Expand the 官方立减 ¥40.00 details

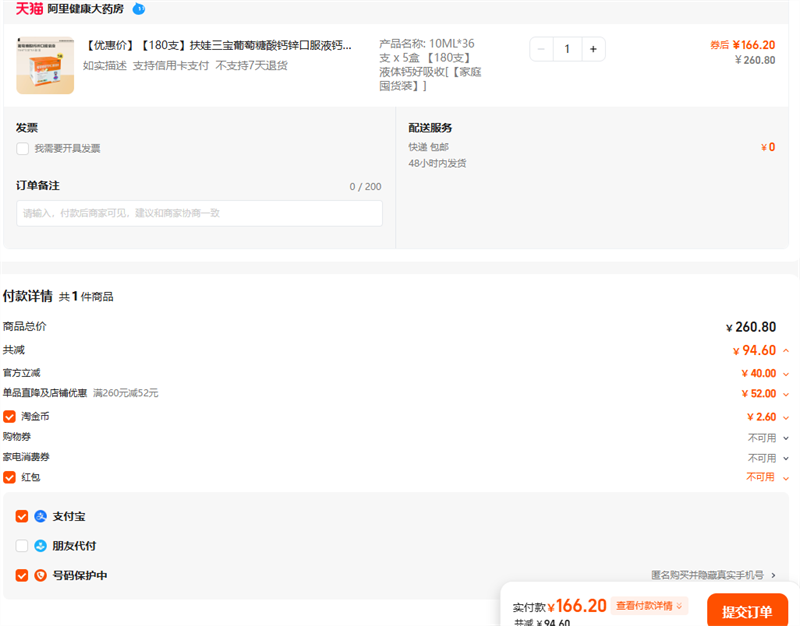click(x=786, y=374)
